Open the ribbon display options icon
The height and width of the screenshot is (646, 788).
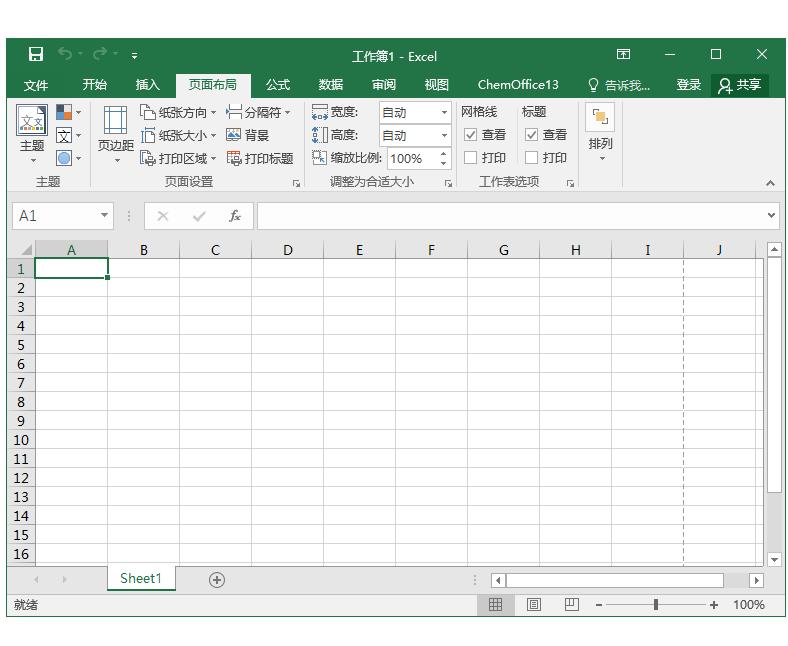tap(623, 54)
